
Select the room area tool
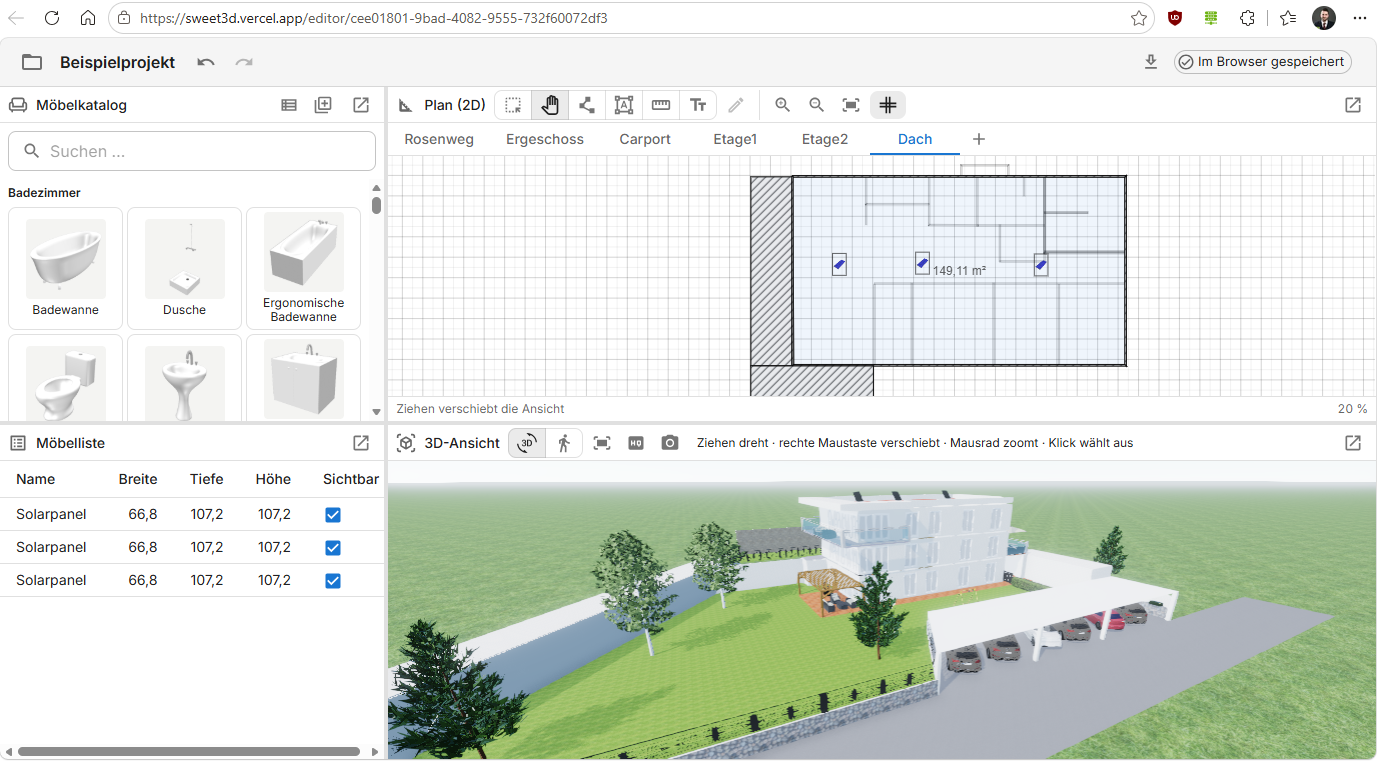(624, 105)
